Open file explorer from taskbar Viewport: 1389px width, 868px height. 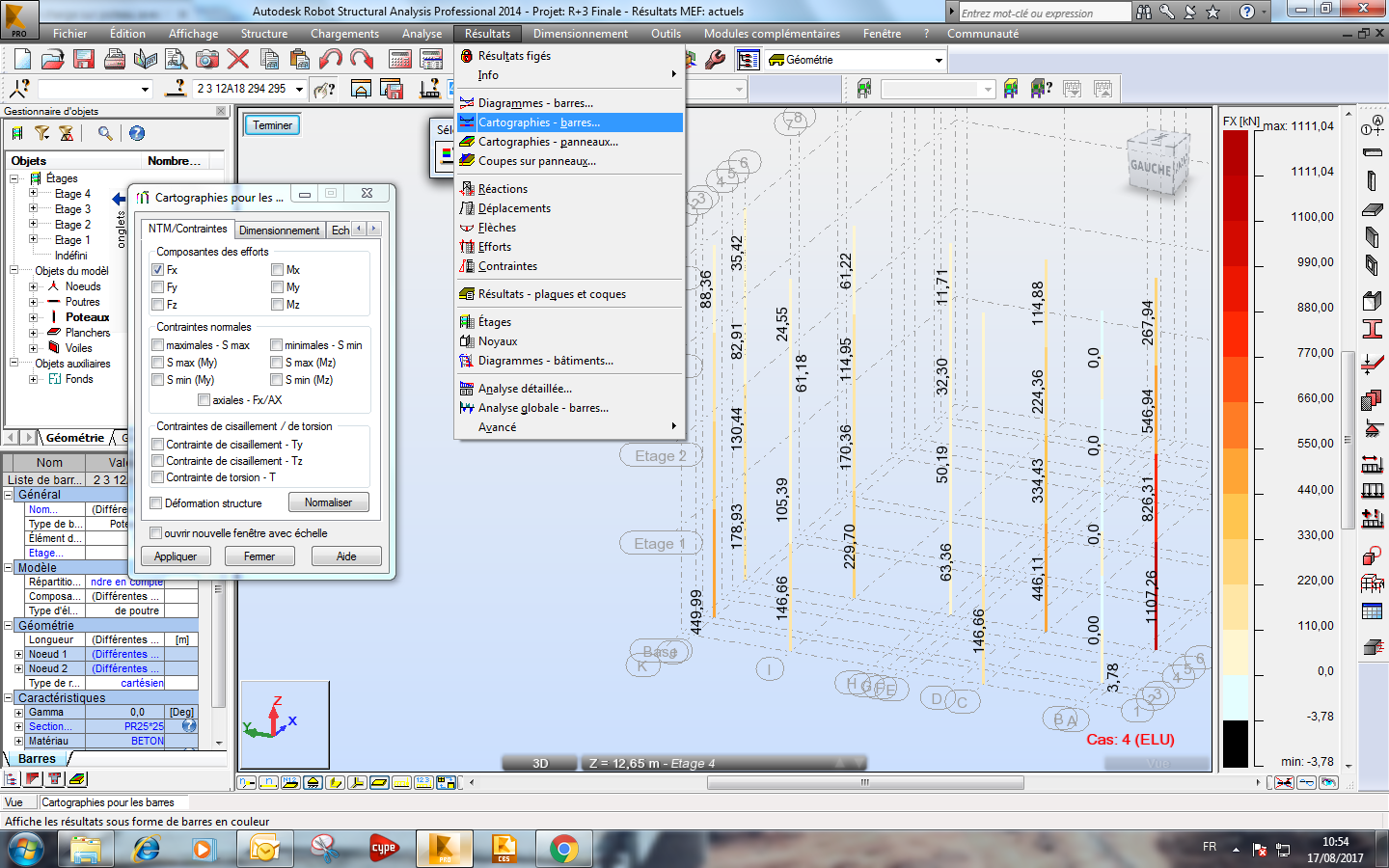pos(86,849)
